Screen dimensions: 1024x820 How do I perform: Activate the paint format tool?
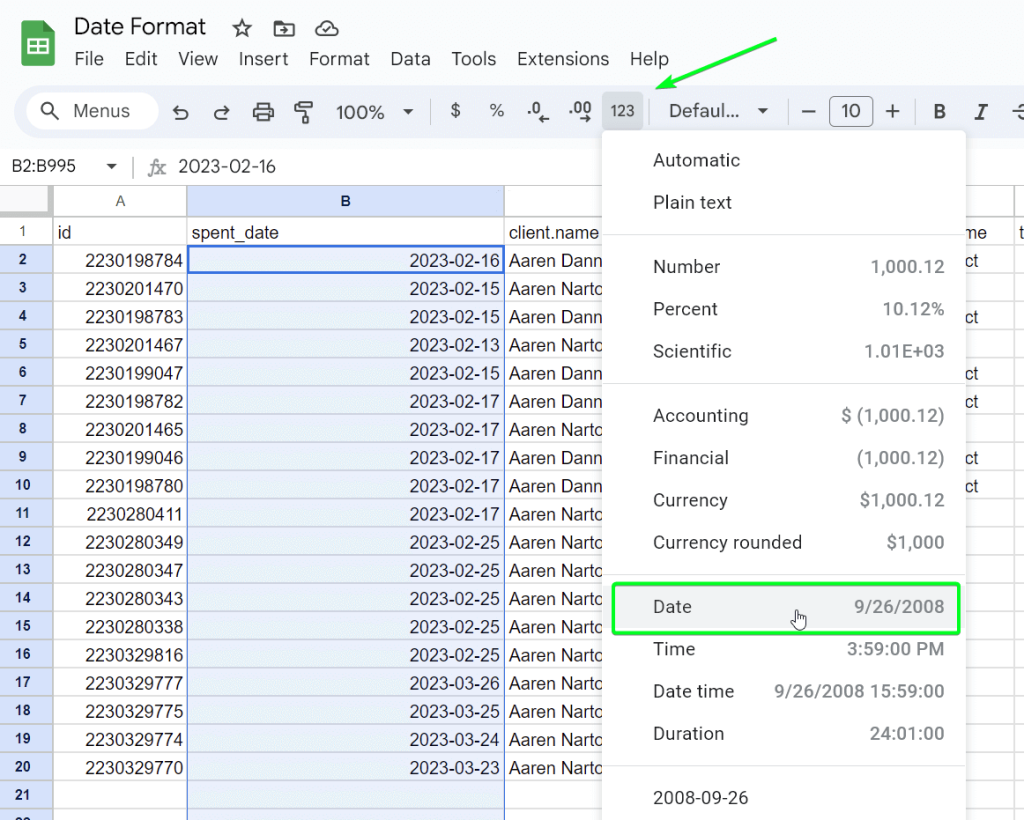click(304, 112)
